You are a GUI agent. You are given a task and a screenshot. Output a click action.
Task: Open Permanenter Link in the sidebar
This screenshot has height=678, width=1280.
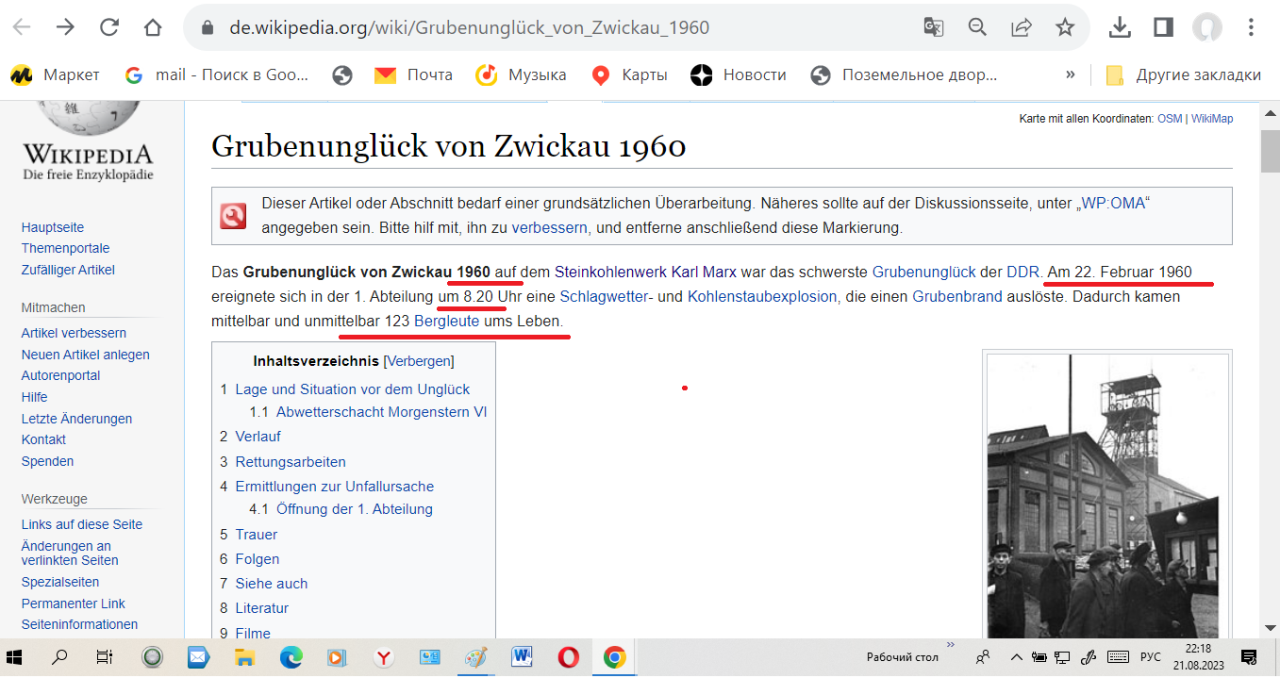[73, 603]
